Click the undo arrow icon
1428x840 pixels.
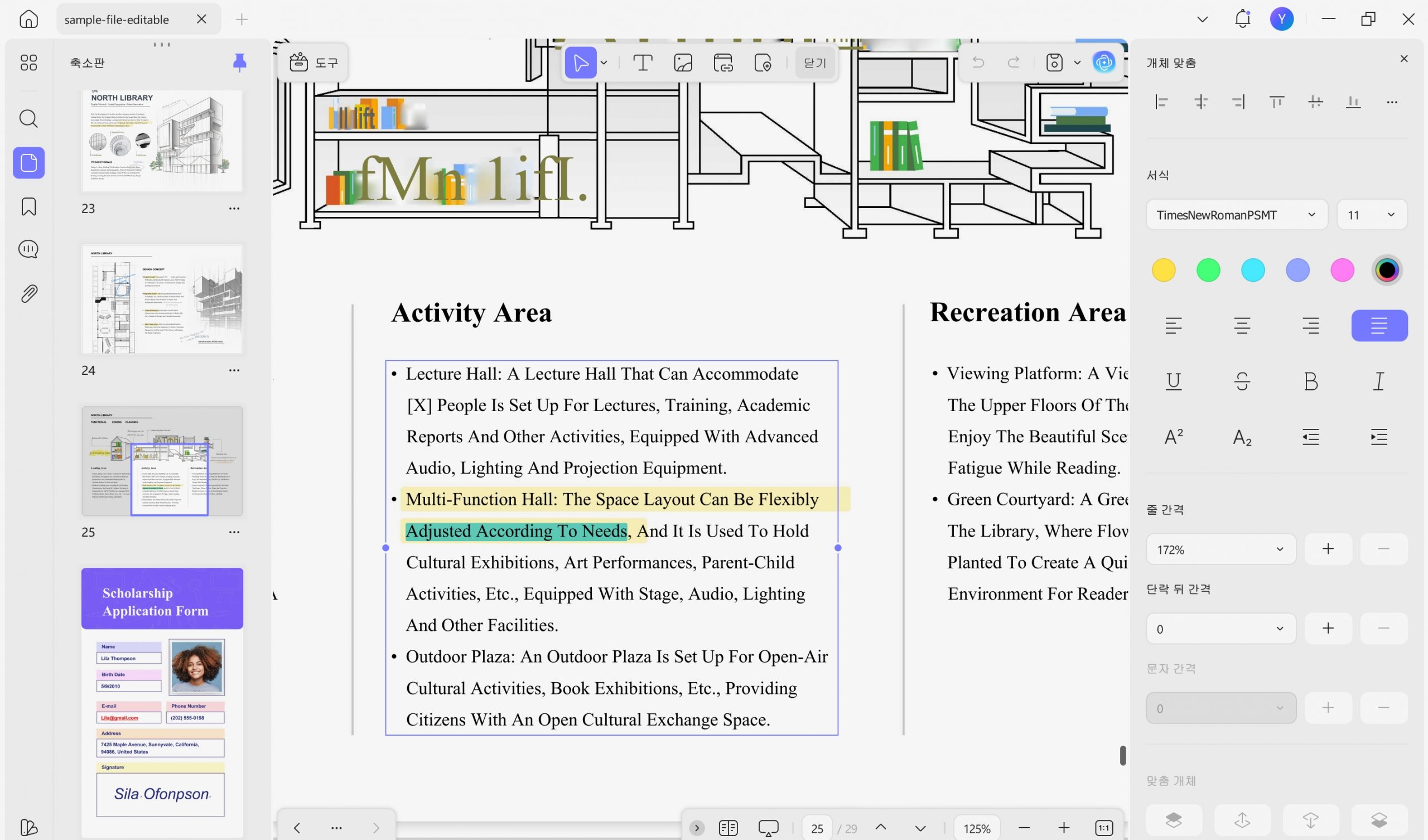click(978, 62)
